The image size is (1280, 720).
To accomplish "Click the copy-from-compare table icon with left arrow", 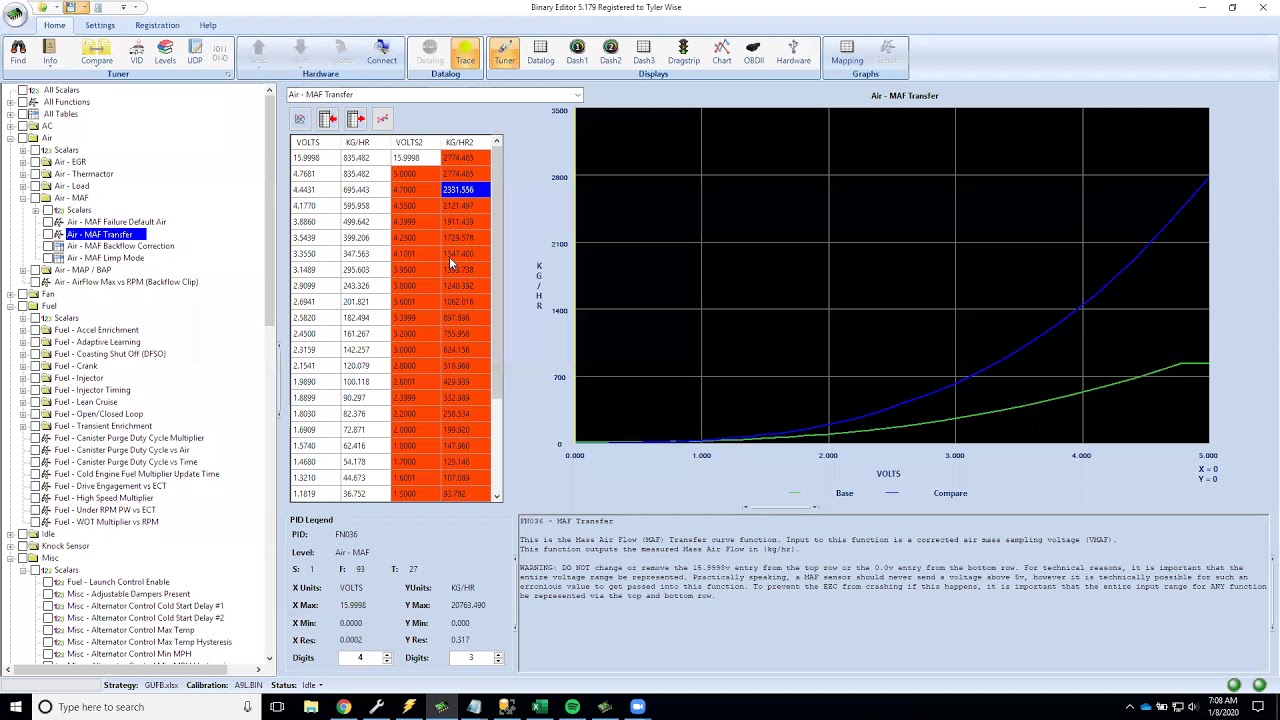I will [x=327, y=119].
